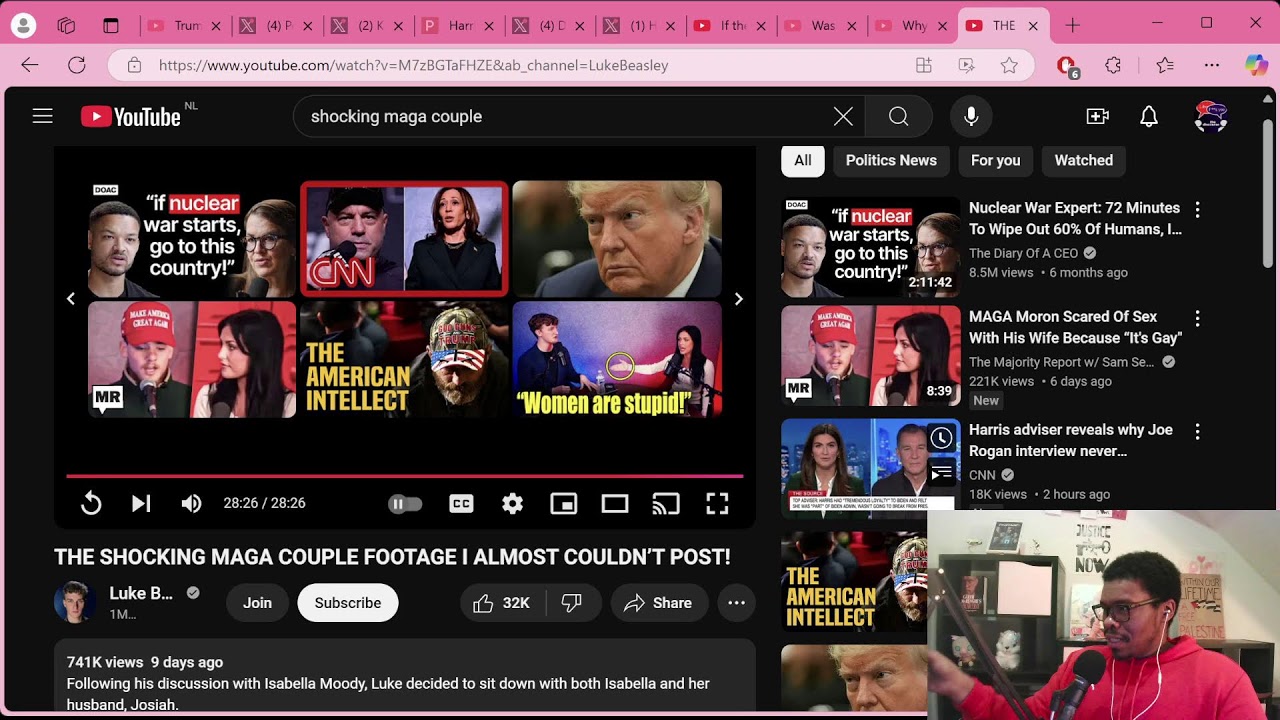
Task: Open more actions menu beside Share
Action: click(x=736, y=603)
